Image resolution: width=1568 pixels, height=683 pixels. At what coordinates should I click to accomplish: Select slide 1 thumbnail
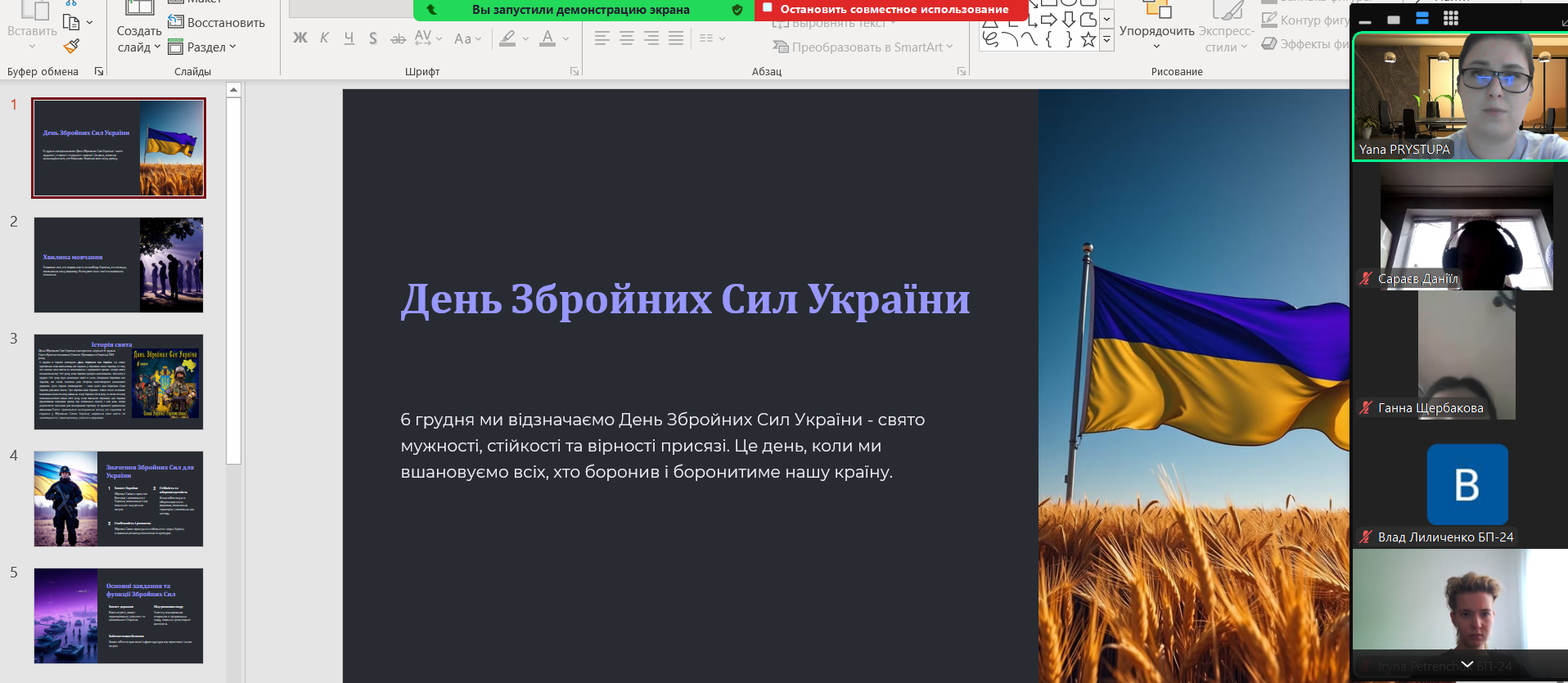pyautogui.click(x=119, y=148)
